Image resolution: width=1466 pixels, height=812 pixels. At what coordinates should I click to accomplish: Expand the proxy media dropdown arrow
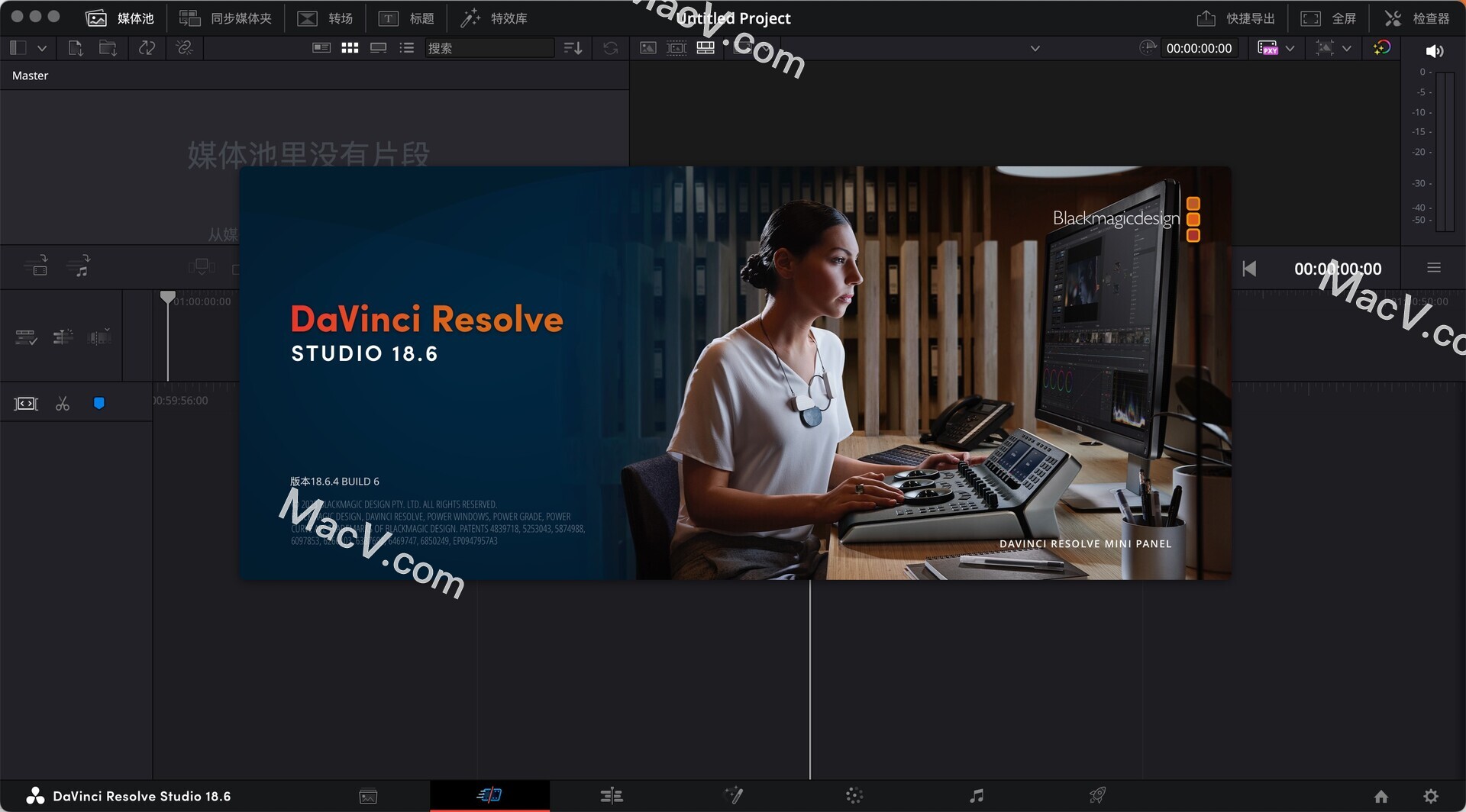(x=1290, y=48)
